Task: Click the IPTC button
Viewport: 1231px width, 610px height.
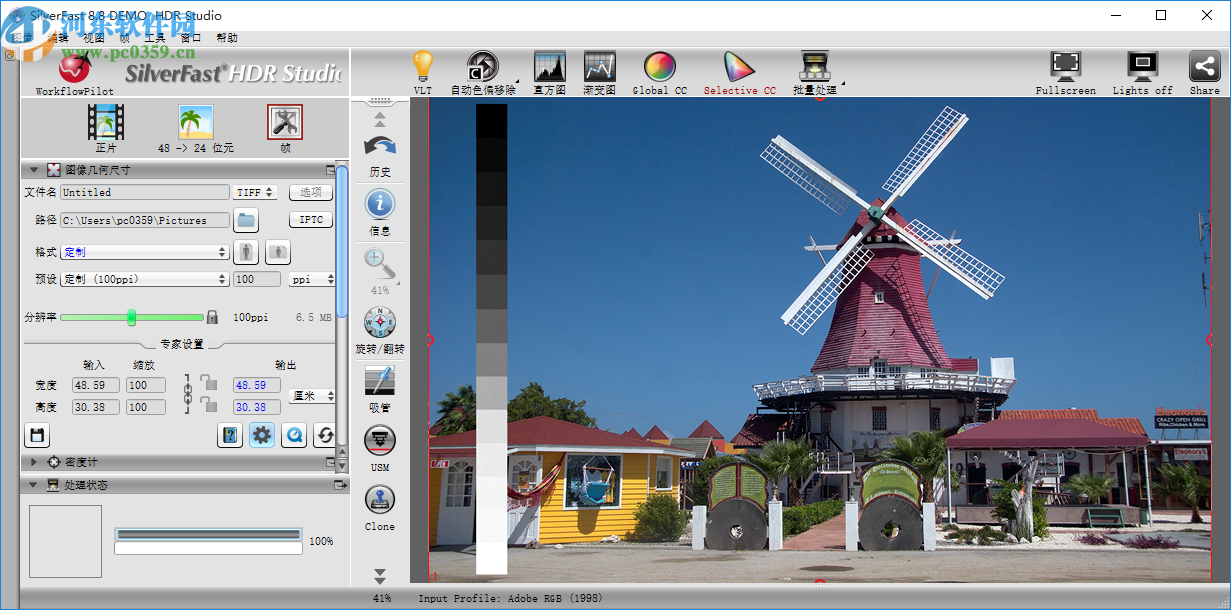Action: 310,219
